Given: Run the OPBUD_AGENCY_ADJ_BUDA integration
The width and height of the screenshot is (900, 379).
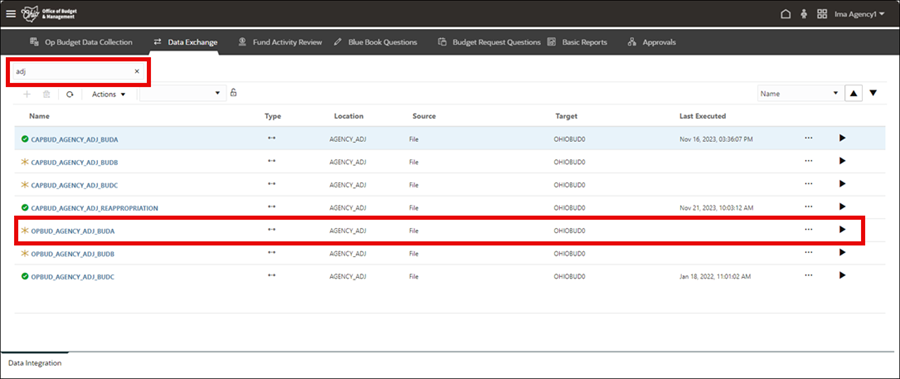Looking at the screenshot, I should click(842, 229).
